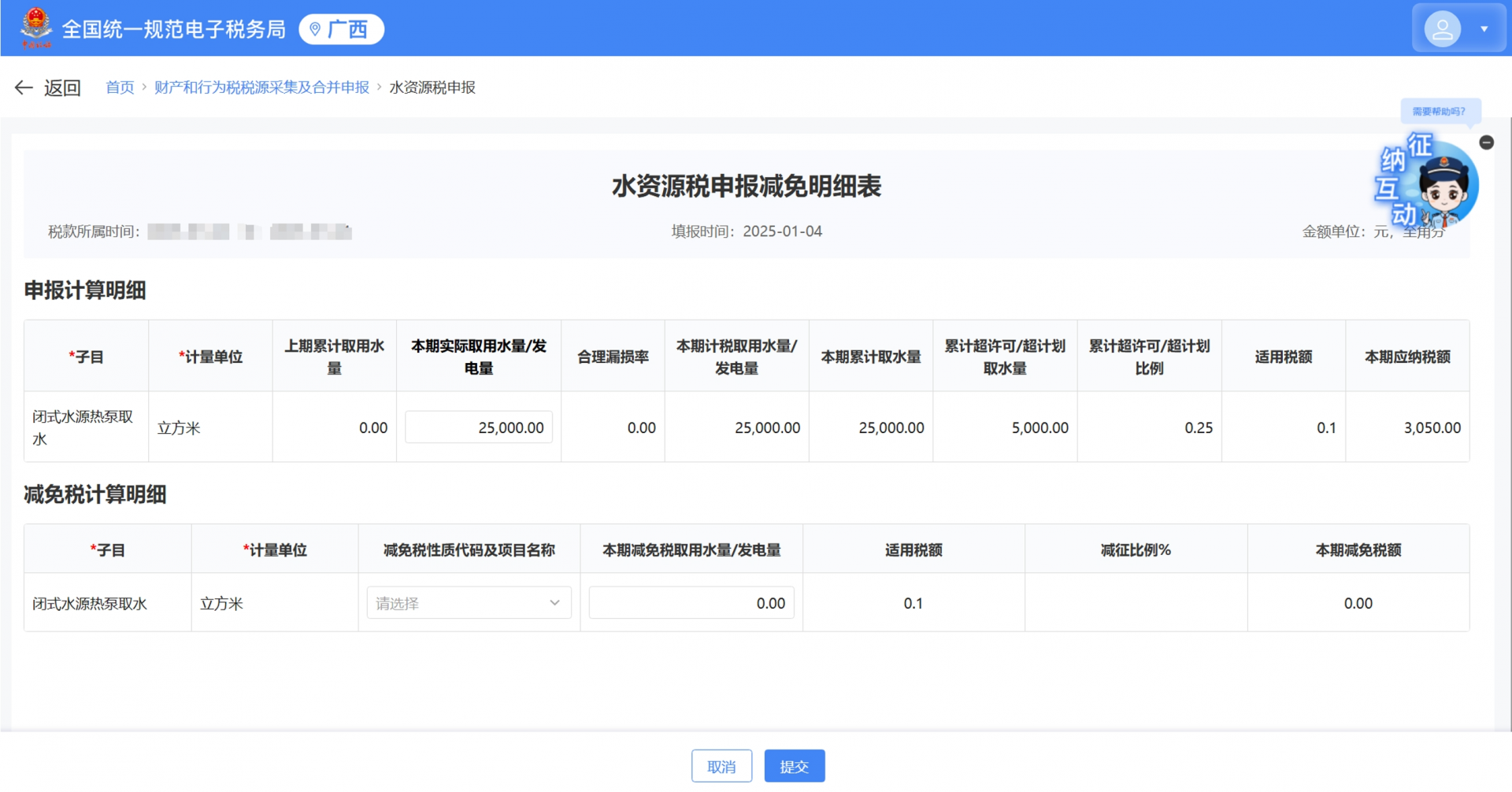The height and width of the screenshot is (792, 1512).
Task: Click the 全国统一规范电子税务局 site title
Action: (173, 29)
